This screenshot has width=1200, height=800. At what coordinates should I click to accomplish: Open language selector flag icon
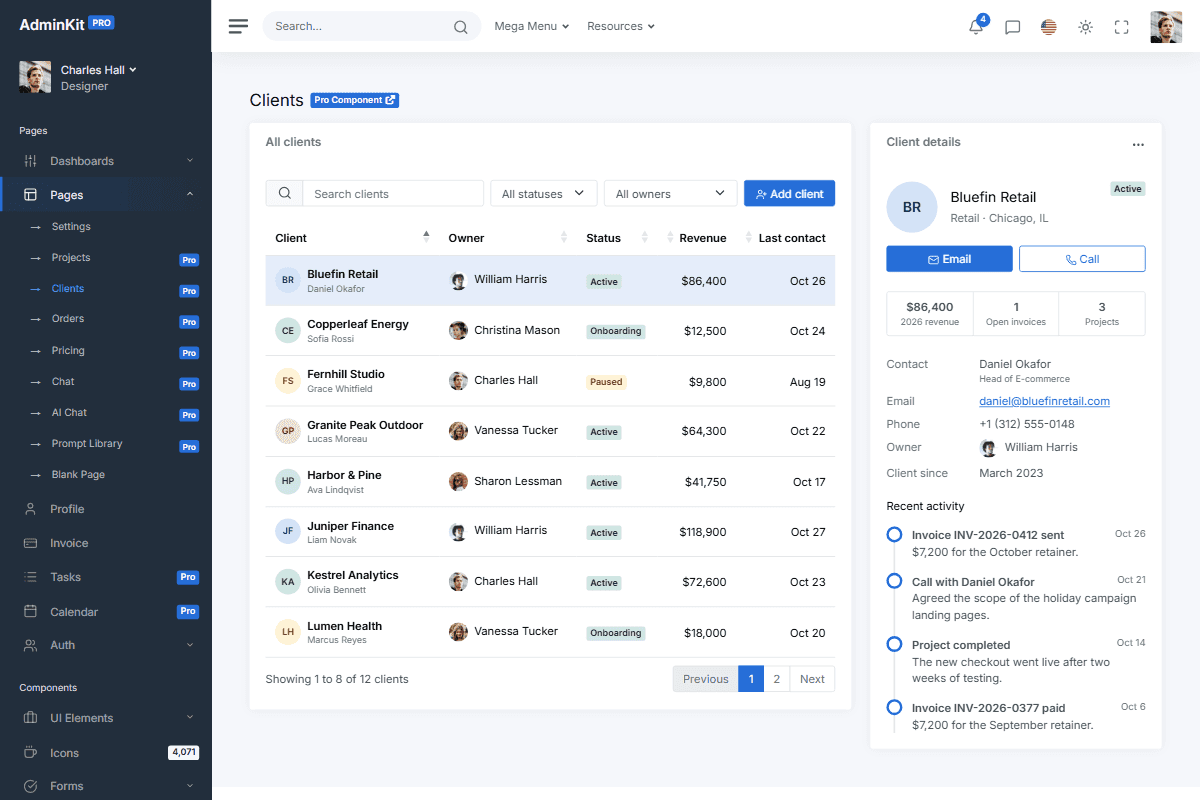(x=1048, y=27)
